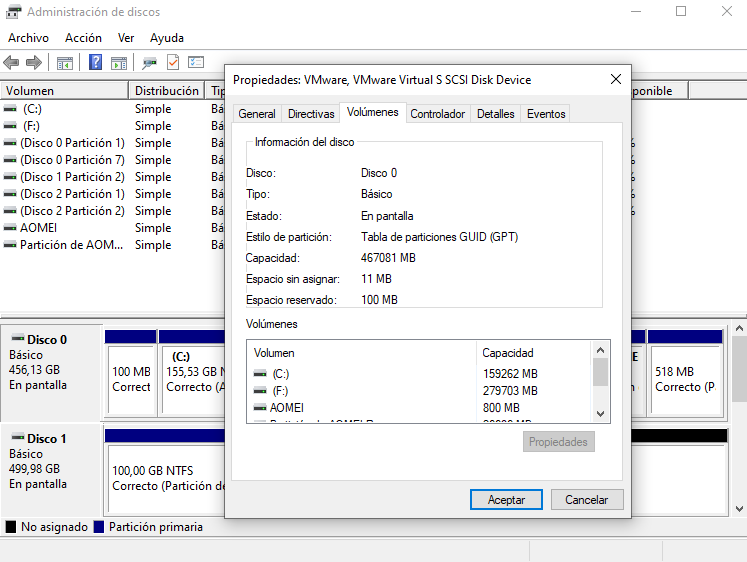Click the show/hide console tree icon
The image size is (747, 562).
tap(65, 62)
